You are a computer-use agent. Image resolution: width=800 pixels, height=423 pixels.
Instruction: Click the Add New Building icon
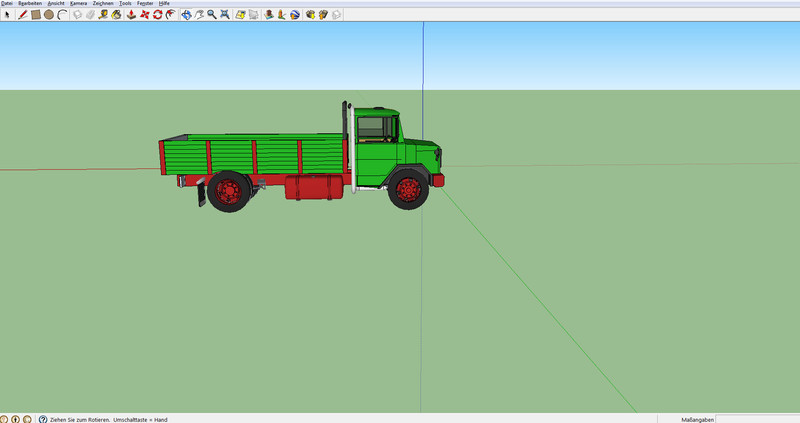[x=269, y=15]
